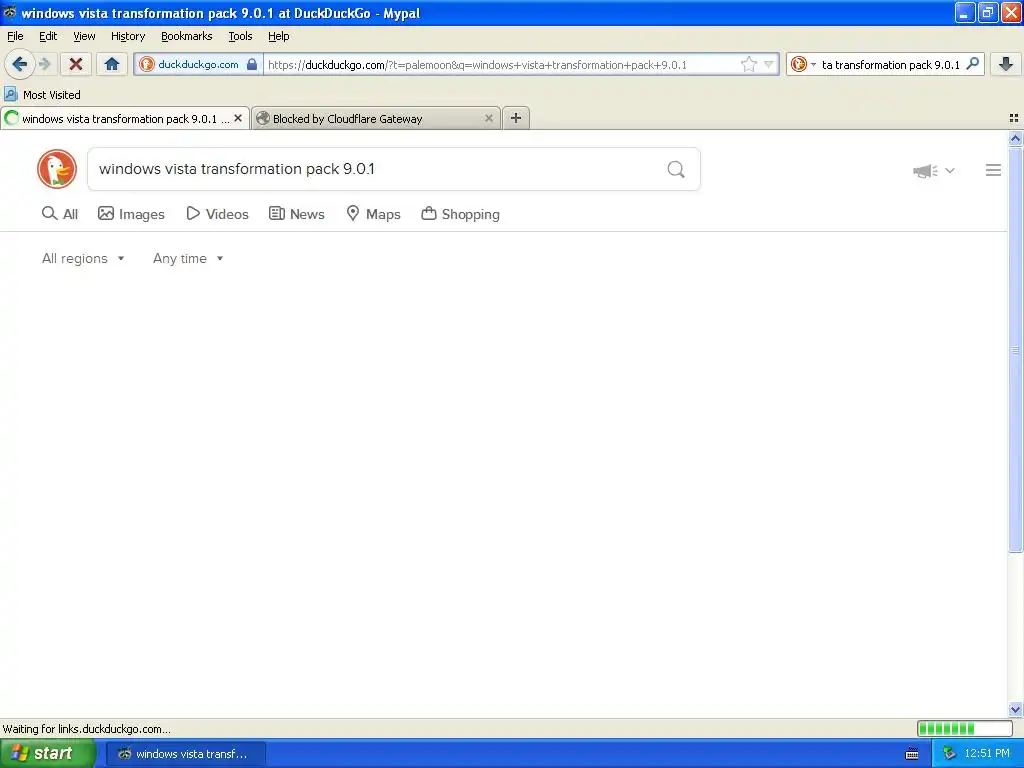Switch to Blocked by Cloudflare Gateway tab
Viewport: 1024px width, 768px height.
tap(376, 118)
